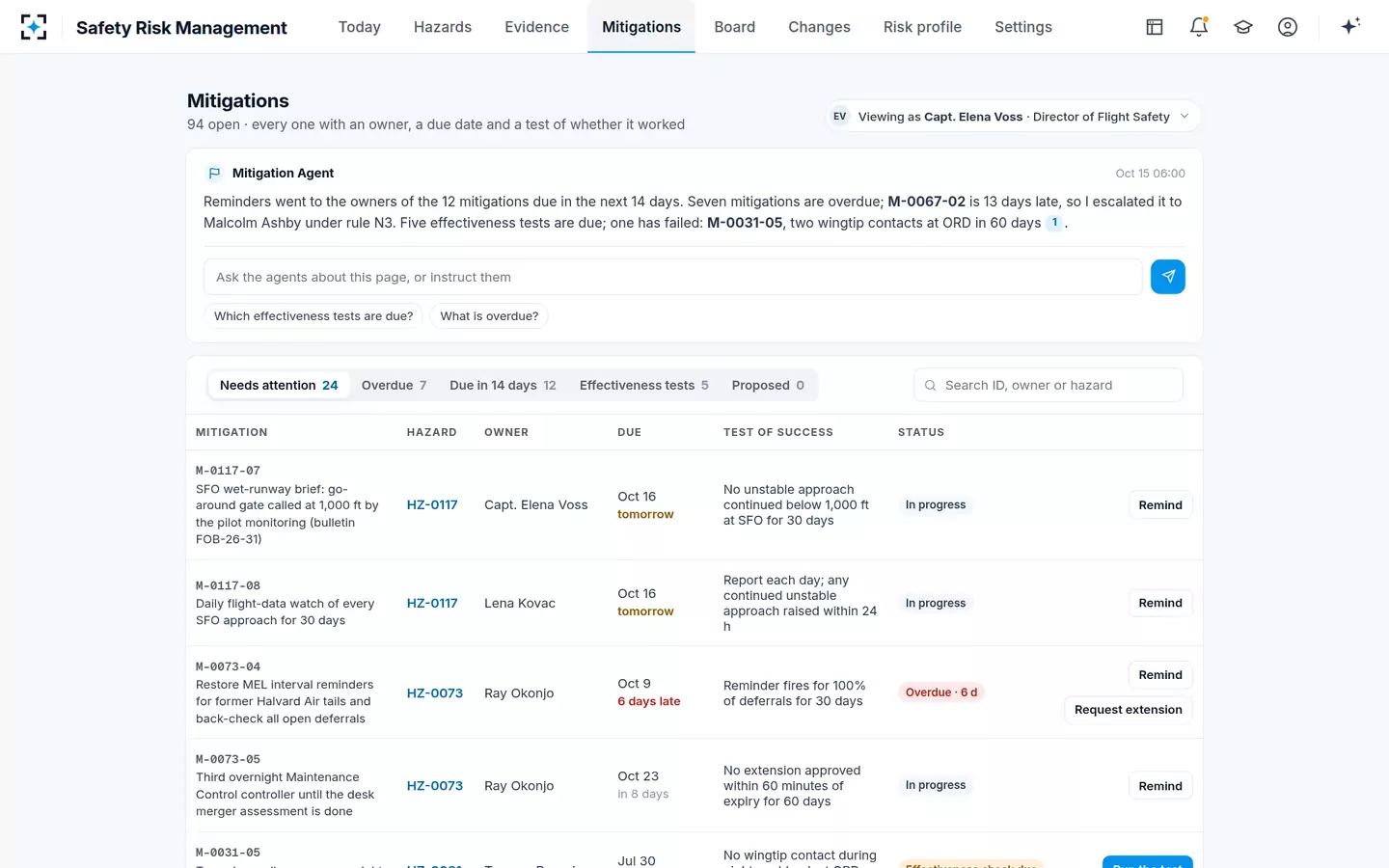This screenshot has height=868, width=1389.
Task: Remind owner of M-0117-08
Action: click(1160, 603)
